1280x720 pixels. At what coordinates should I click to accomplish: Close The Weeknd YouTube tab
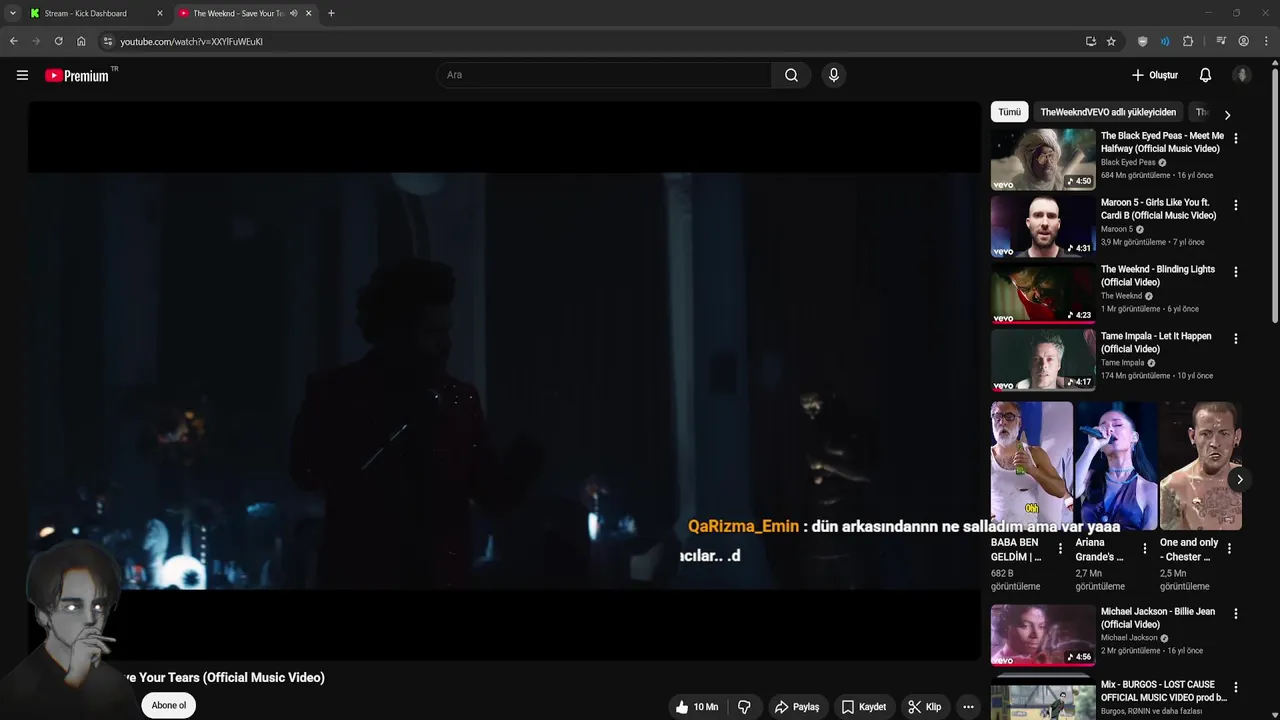tap(309, 13)
